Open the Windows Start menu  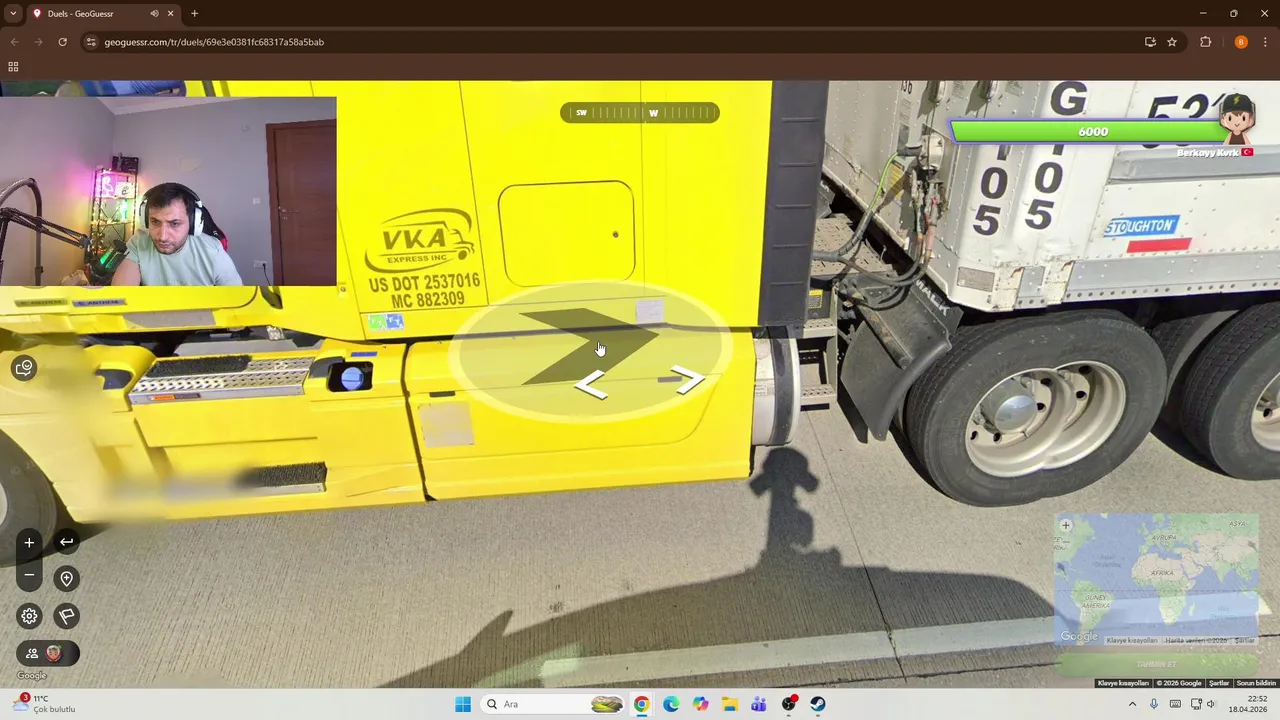tap(463, 704)
